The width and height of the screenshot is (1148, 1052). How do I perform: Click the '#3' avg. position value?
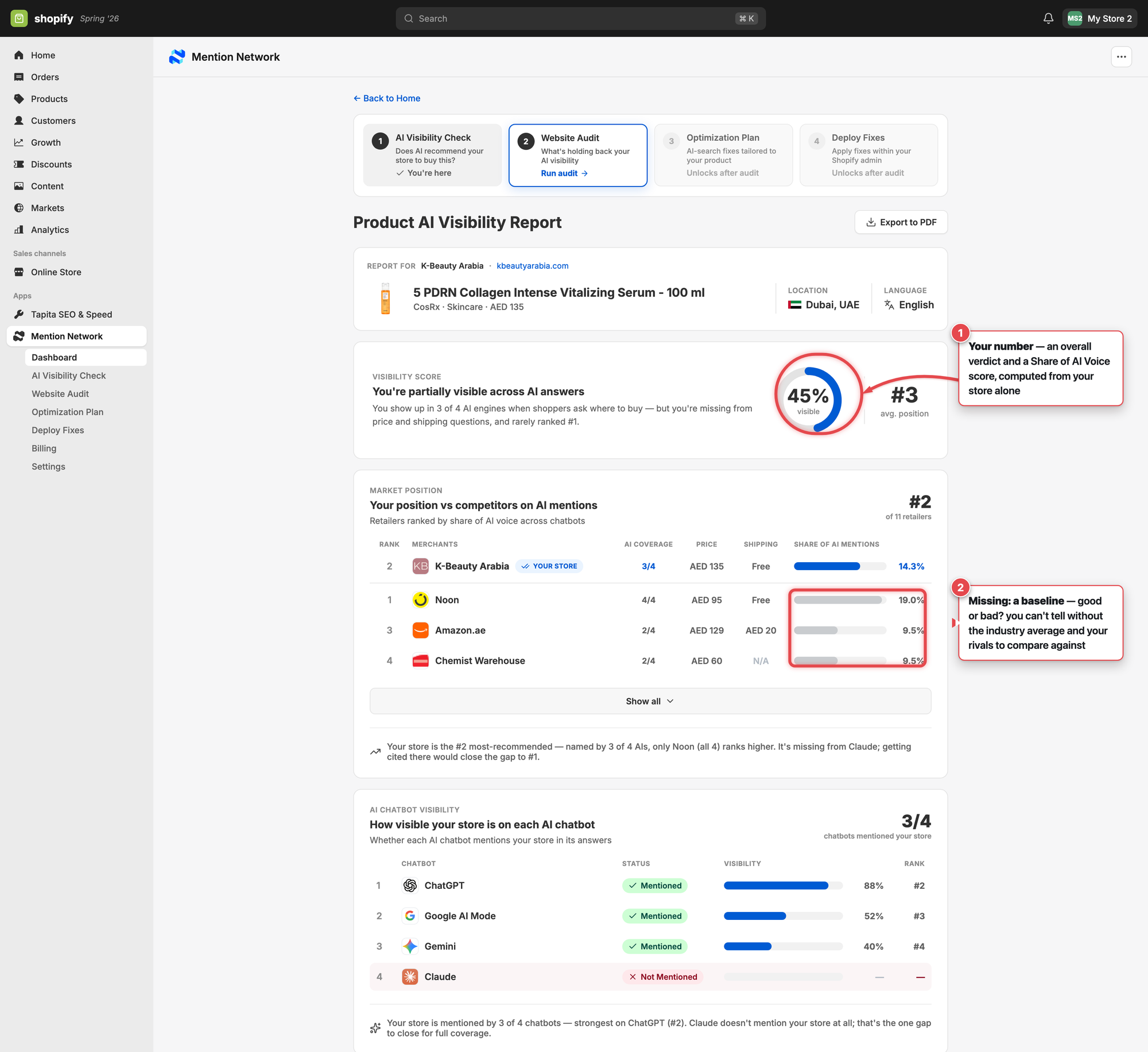click(x=904, y=395)
